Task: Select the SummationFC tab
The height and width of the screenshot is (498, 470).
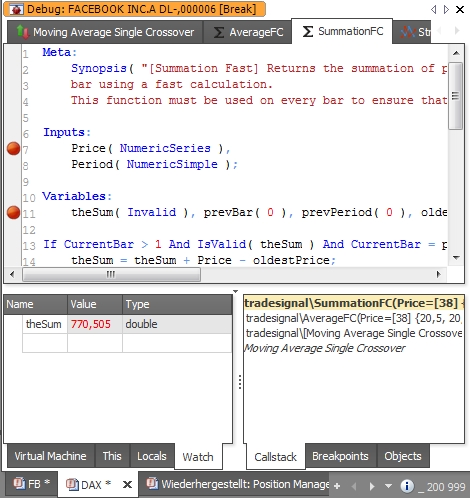Action: click(x=342, y=31)
